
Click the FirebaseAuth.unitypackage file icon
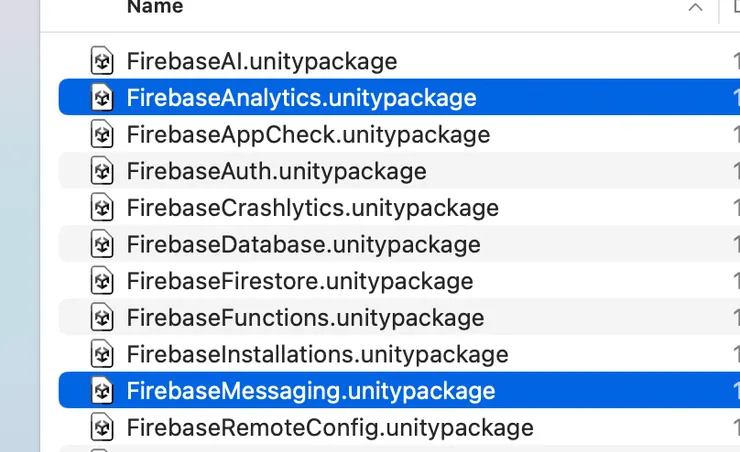(101, 171)
